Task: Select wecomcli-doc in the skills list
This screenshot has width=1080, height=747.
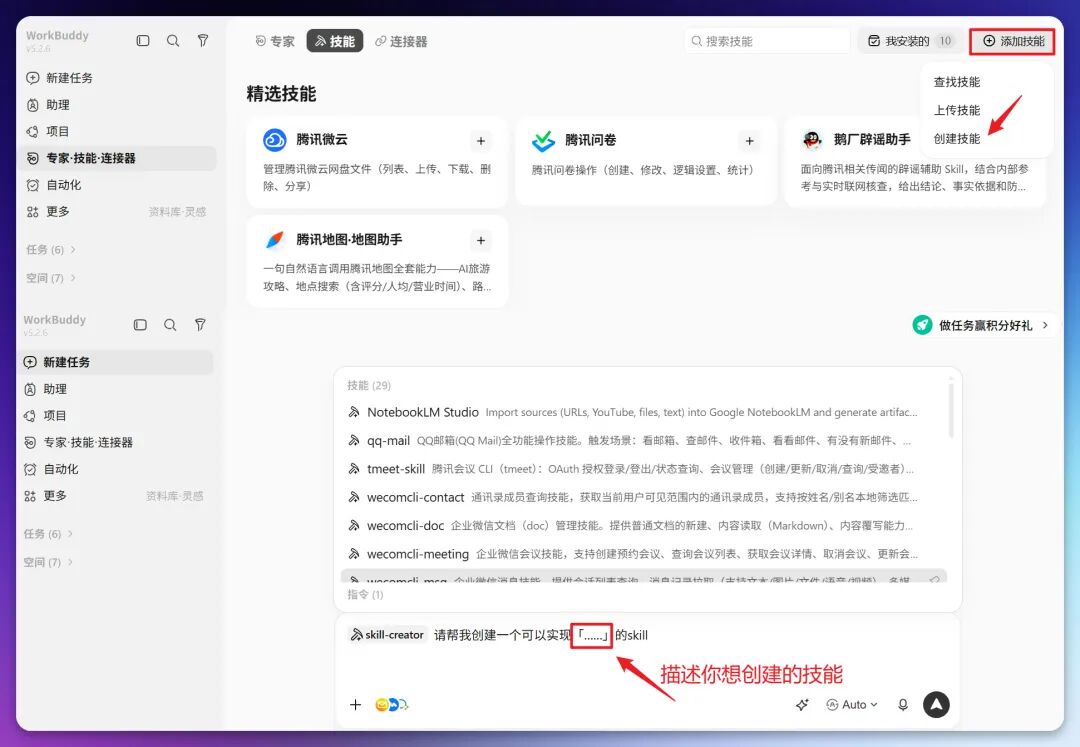Action: pos(644,525)
